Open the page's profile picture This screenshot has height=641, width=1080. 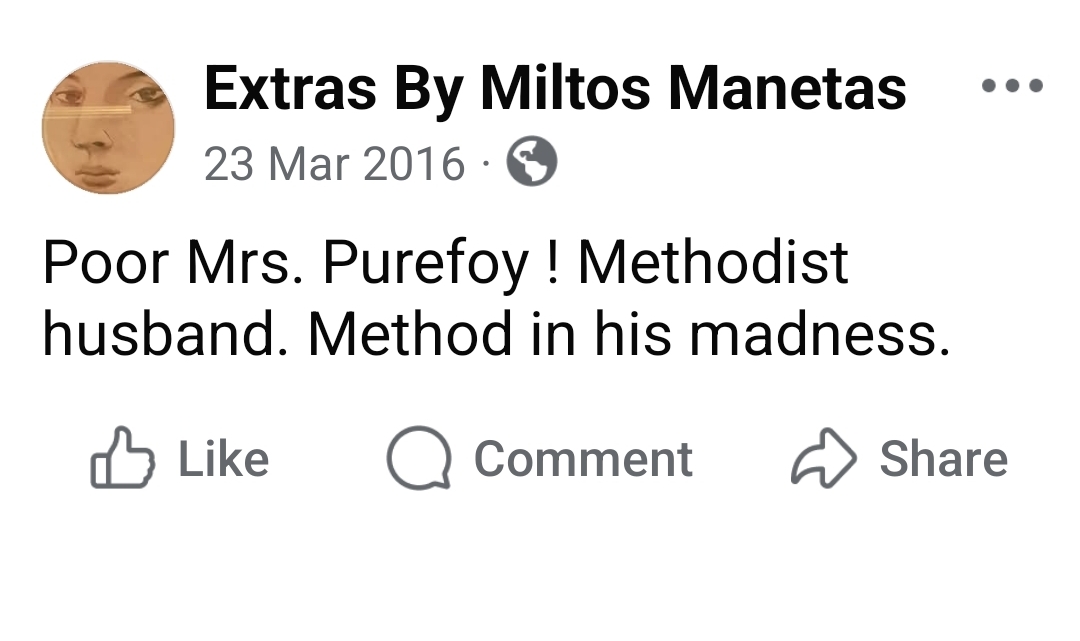(x=108, y=127)
